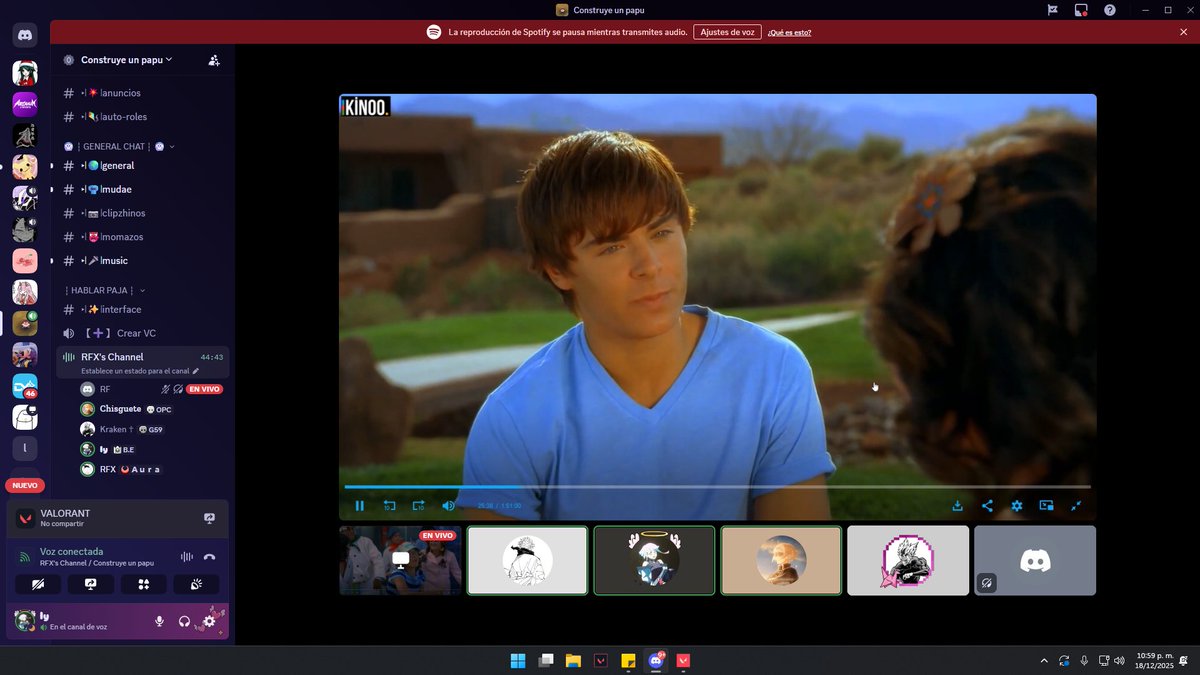Open the pink cherry server icon
1200x675 pixels.
pos(25,261)
